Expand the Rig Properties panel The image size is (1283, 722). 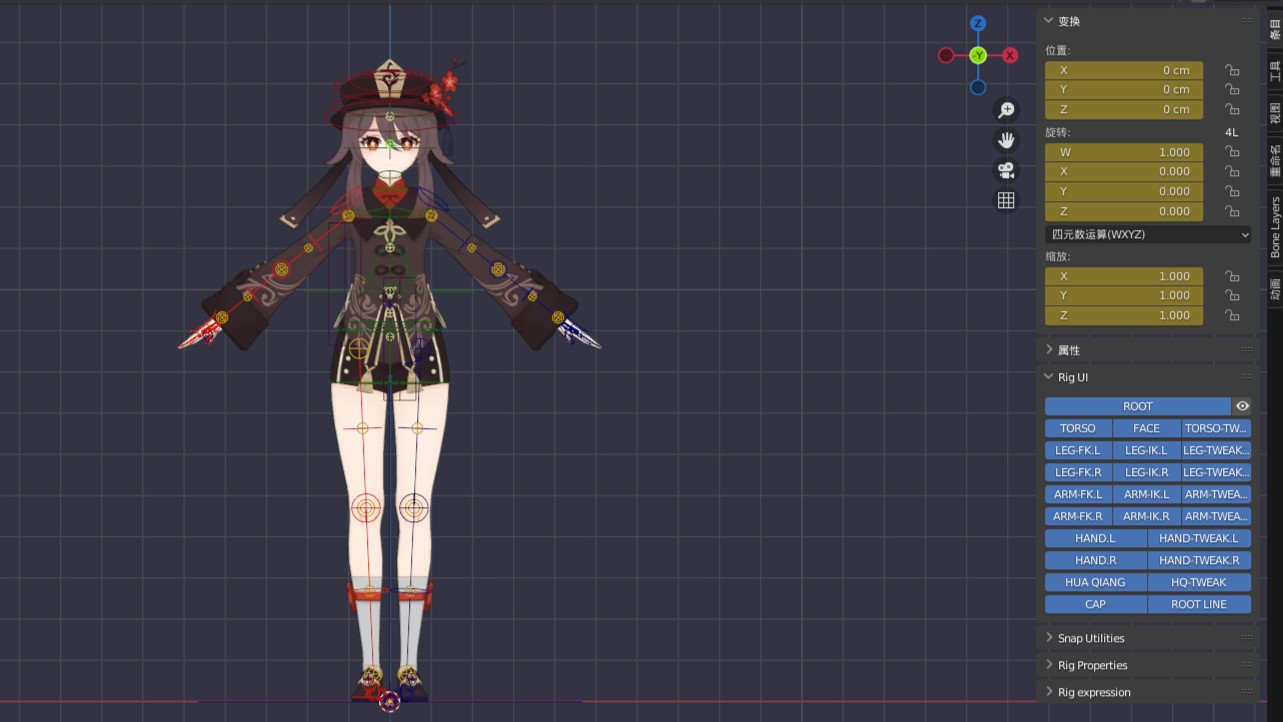click(1092, 665)
